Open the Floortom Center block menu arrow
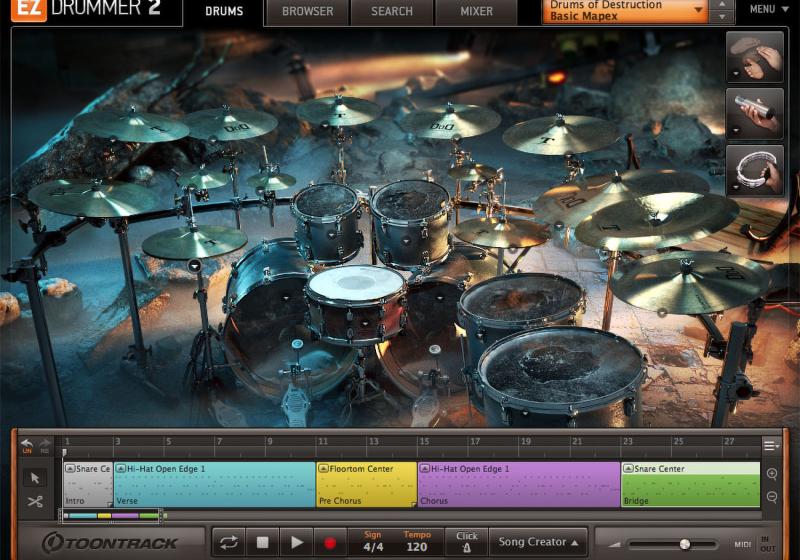Image resolution: width=800 pixels, height=560 pixels. 323,468
